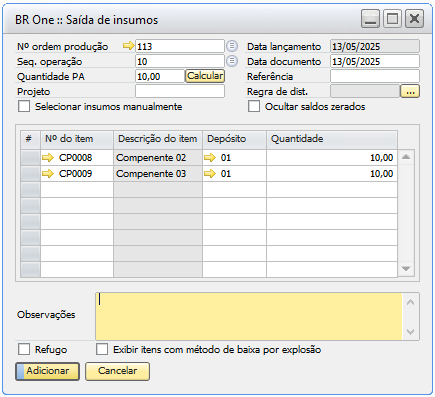
Task: Open choose-from-list icon for Seq. operação
Action: tap(232, 61)
